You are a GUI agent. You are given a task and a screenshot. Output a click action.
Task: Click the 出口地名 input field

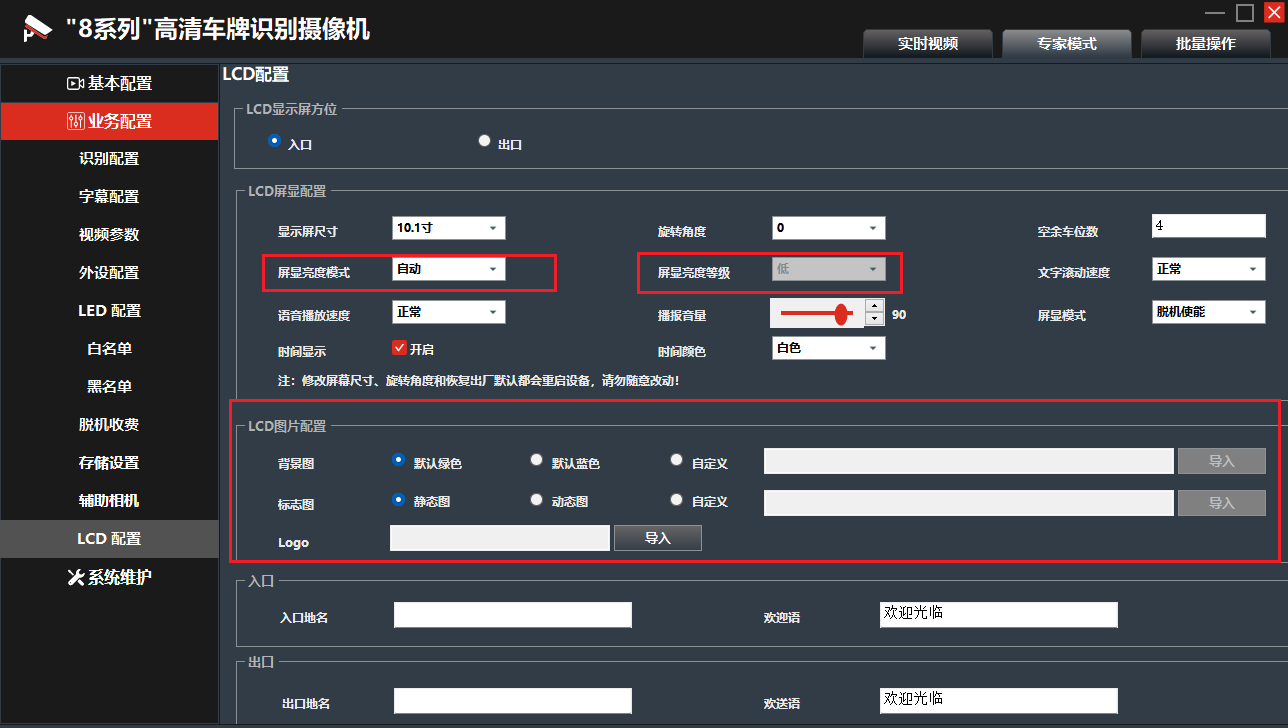click(513, 701)
